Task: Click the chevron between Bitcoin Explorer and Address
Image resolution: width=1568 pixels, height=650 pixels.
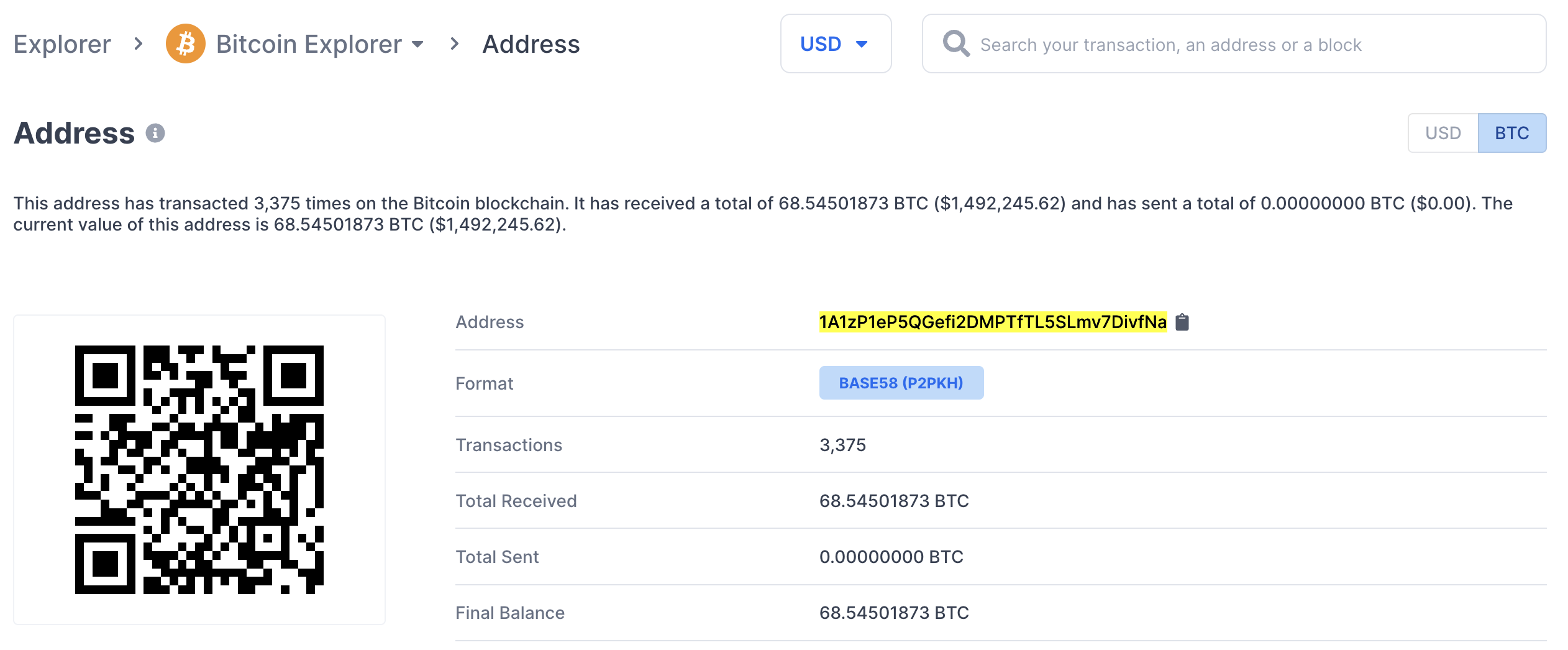Action: click(455, 44)
